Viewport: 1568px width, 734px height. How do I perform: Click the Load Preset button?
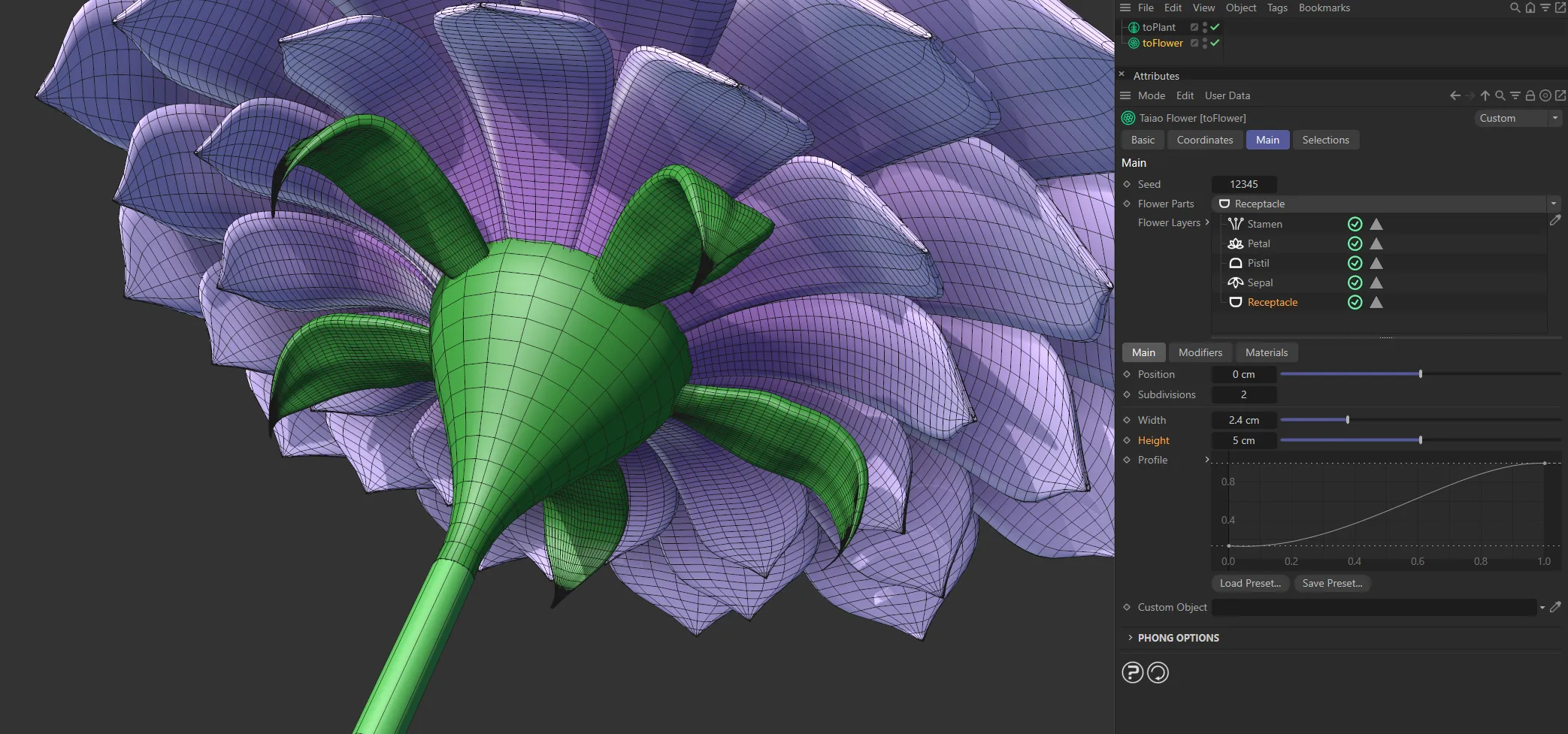point(1249,583)
